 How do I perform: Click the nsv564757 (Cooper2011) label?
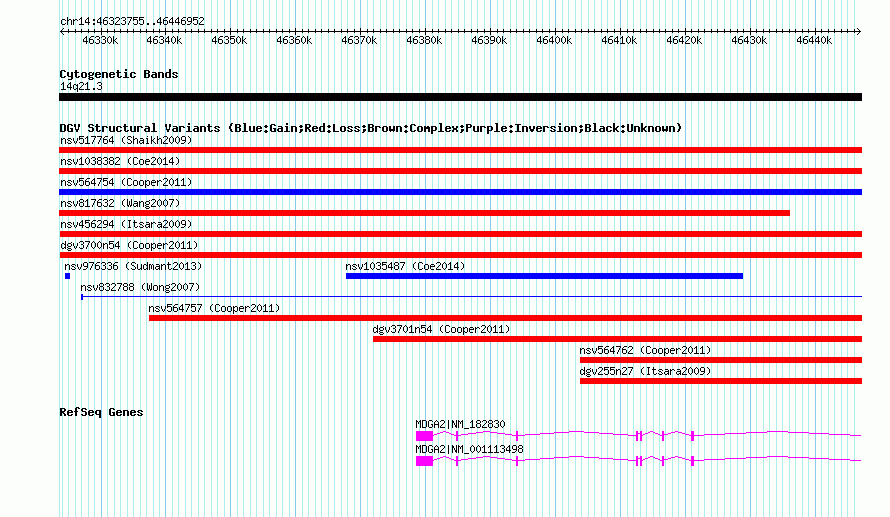[215, 308]
